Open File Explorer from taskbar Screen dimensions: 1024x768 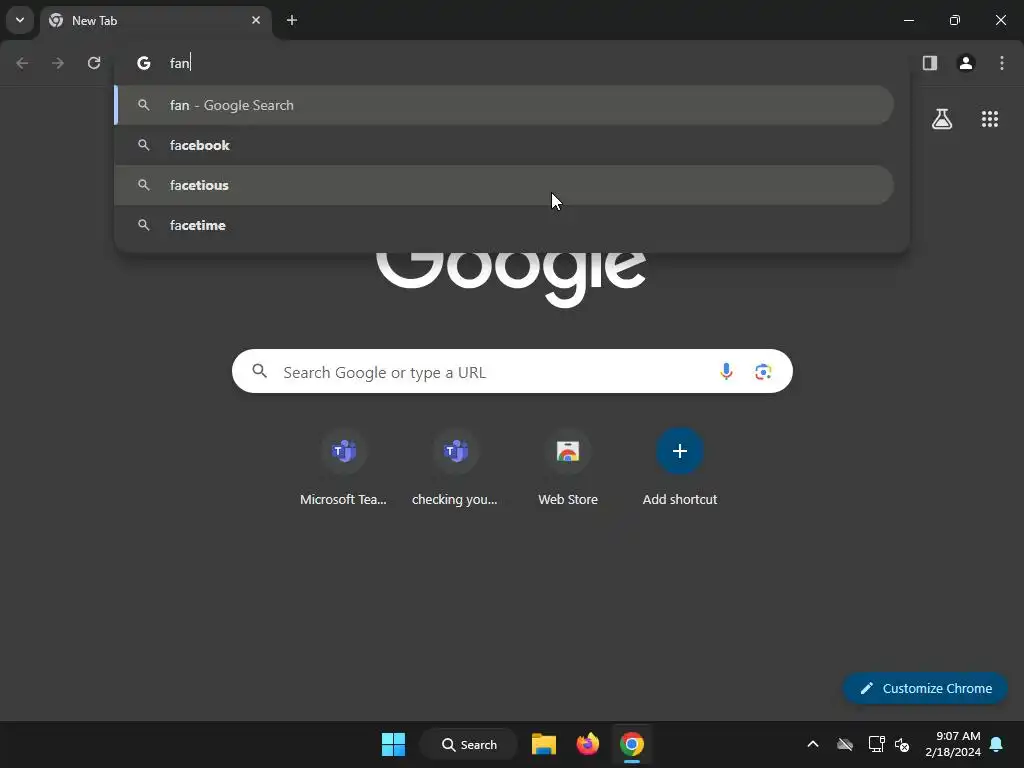coord(544,744)
